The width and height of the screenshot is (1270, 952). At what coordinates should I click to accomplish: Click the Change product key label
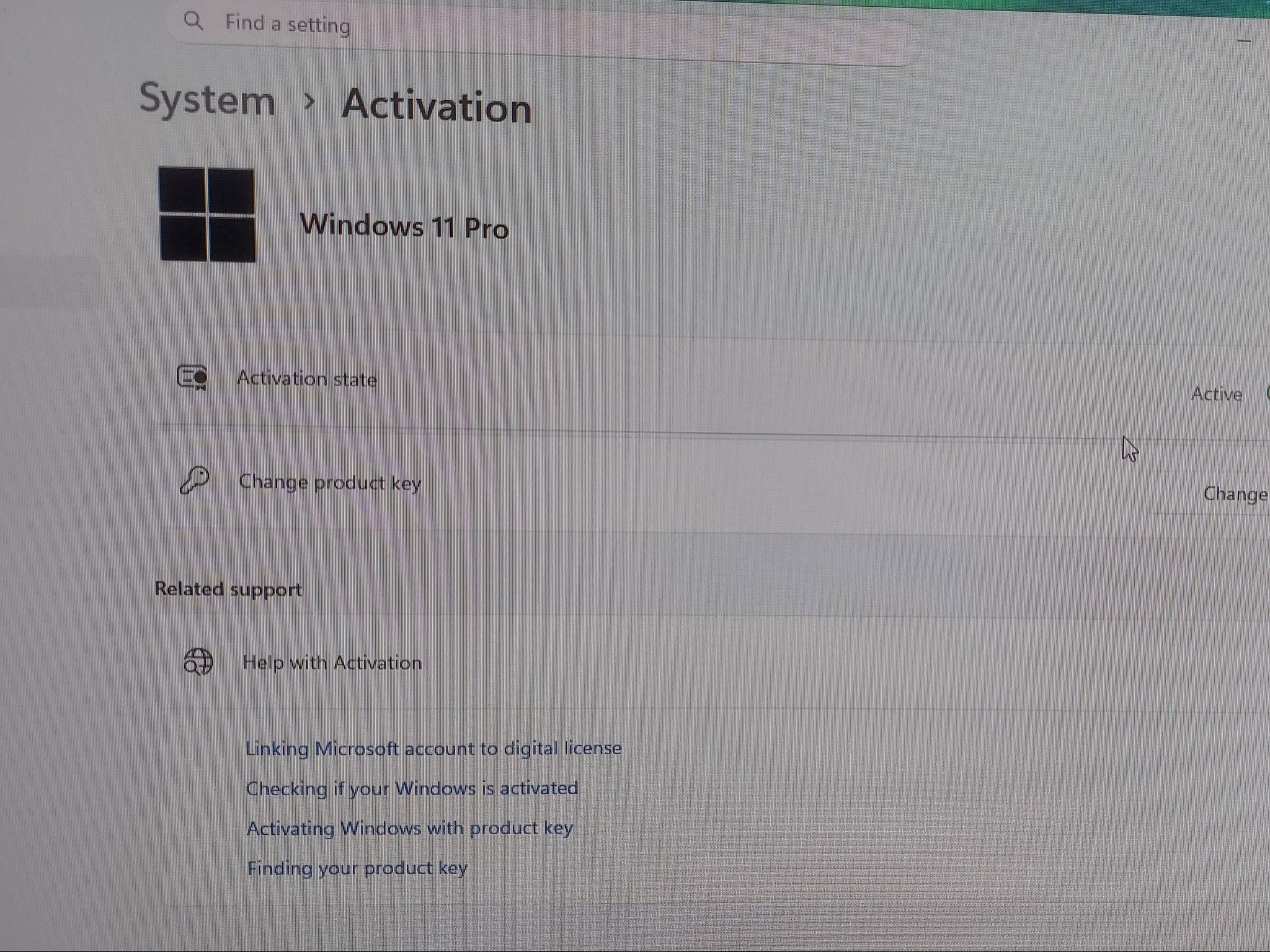330,482
